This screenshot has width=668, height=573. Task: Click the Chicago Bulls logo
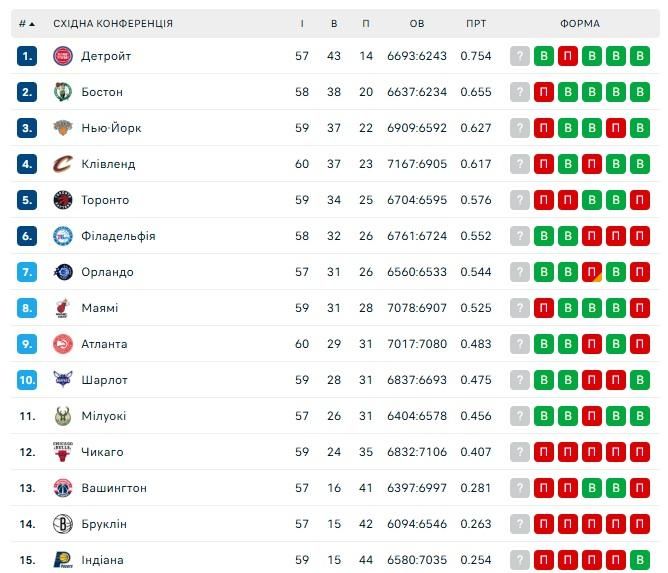click(63, 452)
